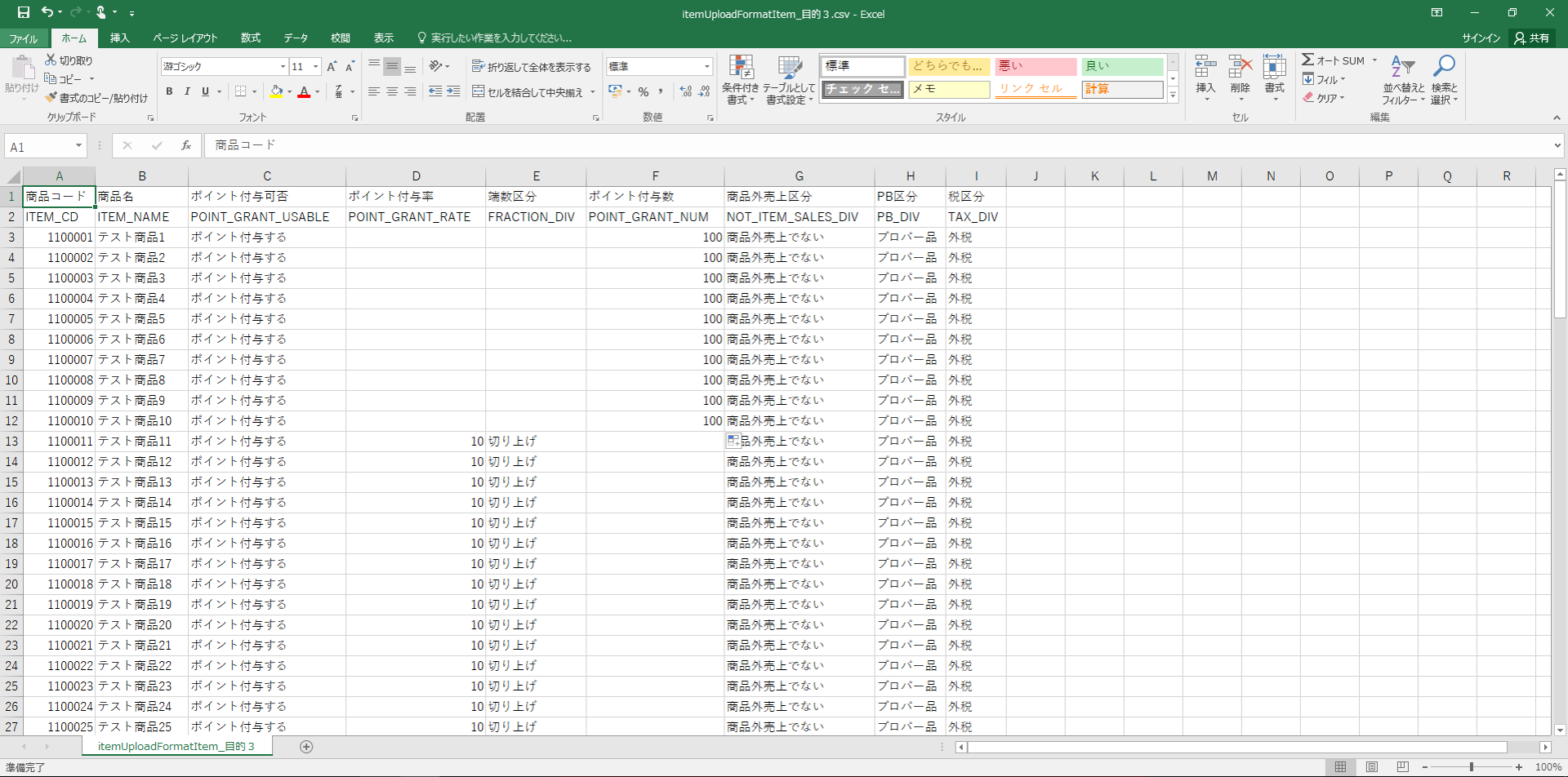The image size is (1568, 777).
Task: Click the zoom slider in the status bar
Action: pos(1471,767)
